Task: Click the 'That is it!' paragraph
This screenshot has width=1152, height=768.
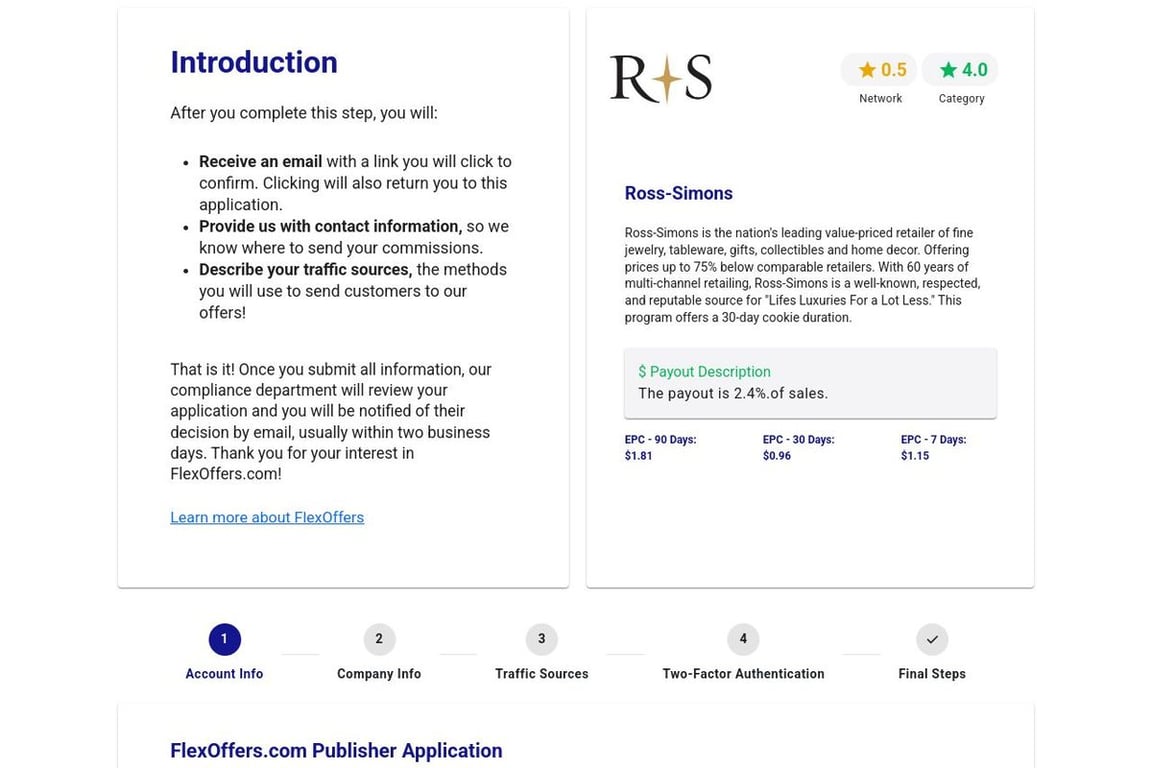Action: [x=331, y=422]
